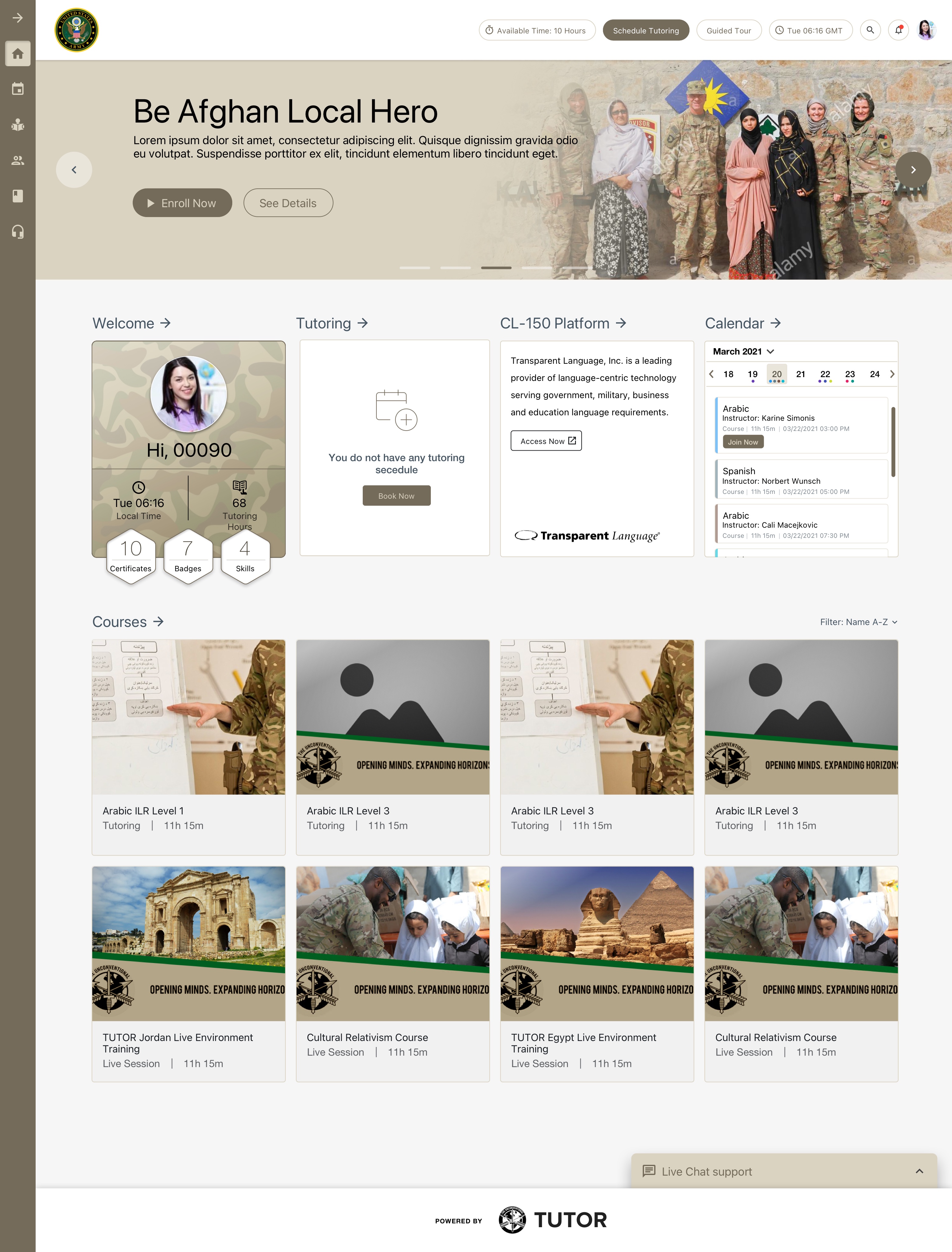
Task: Open the Badges hexagon
Action: 188,557
